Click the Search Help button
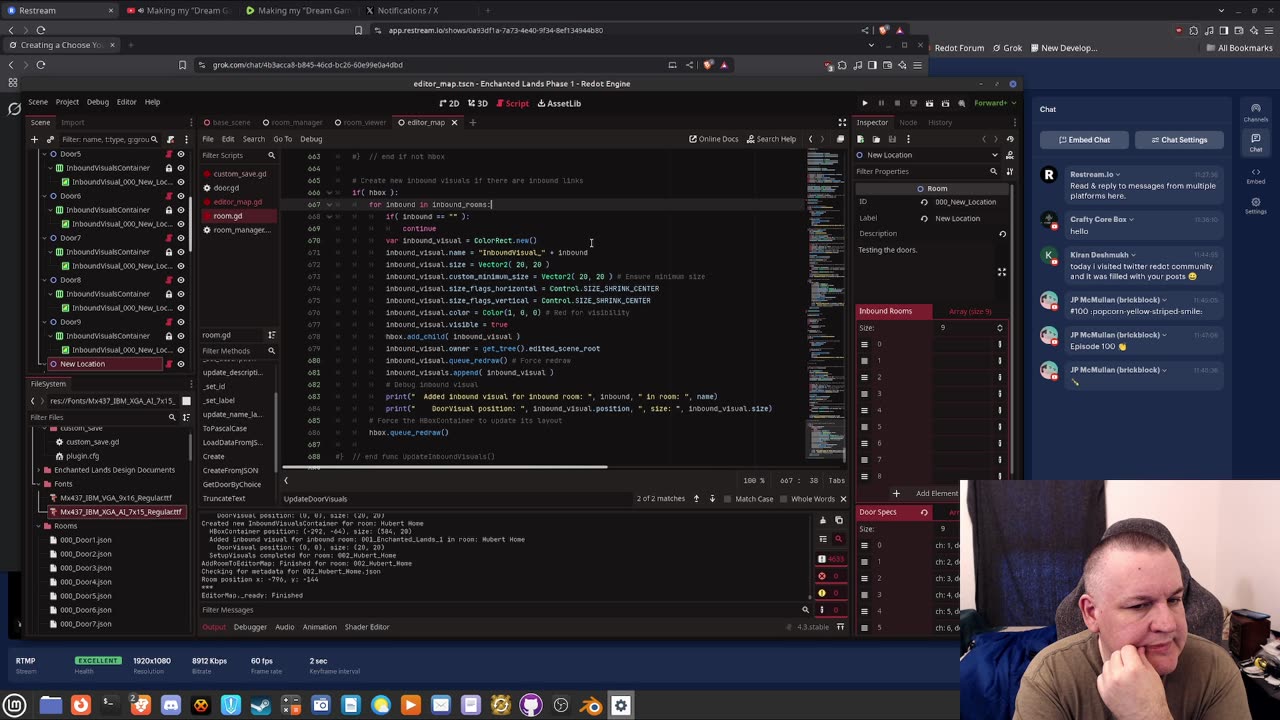1280x720 pixels. [x=771, y=139]
